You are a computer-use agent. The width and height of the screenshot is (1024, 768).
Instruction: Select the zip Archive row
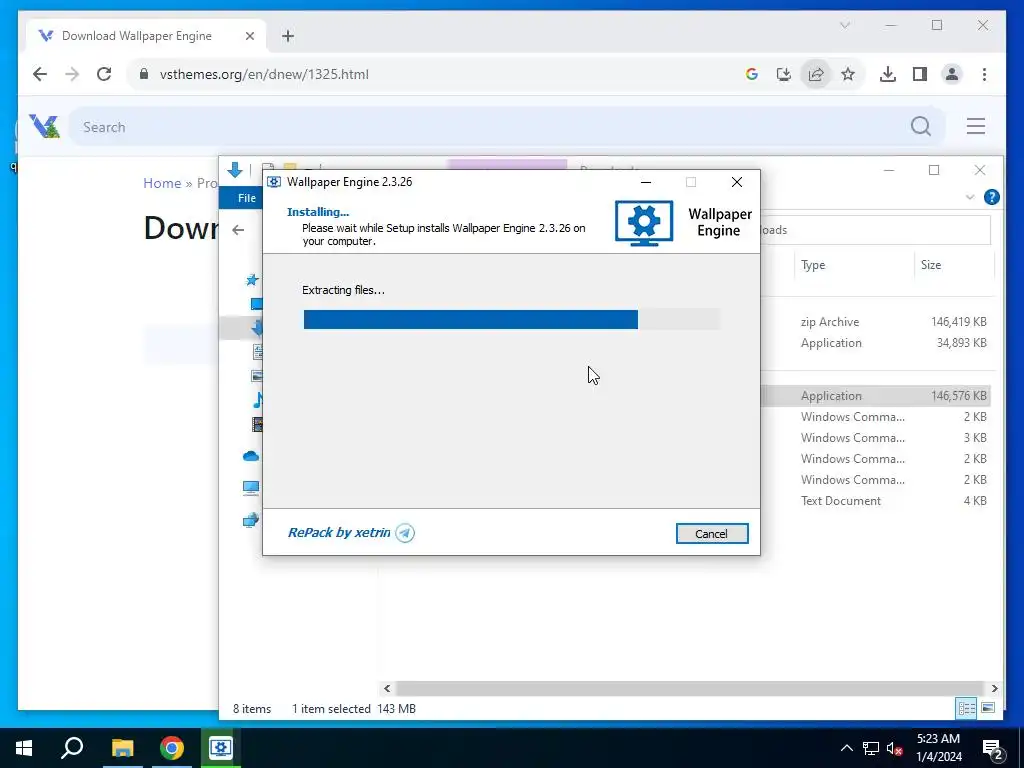point(876,322)
